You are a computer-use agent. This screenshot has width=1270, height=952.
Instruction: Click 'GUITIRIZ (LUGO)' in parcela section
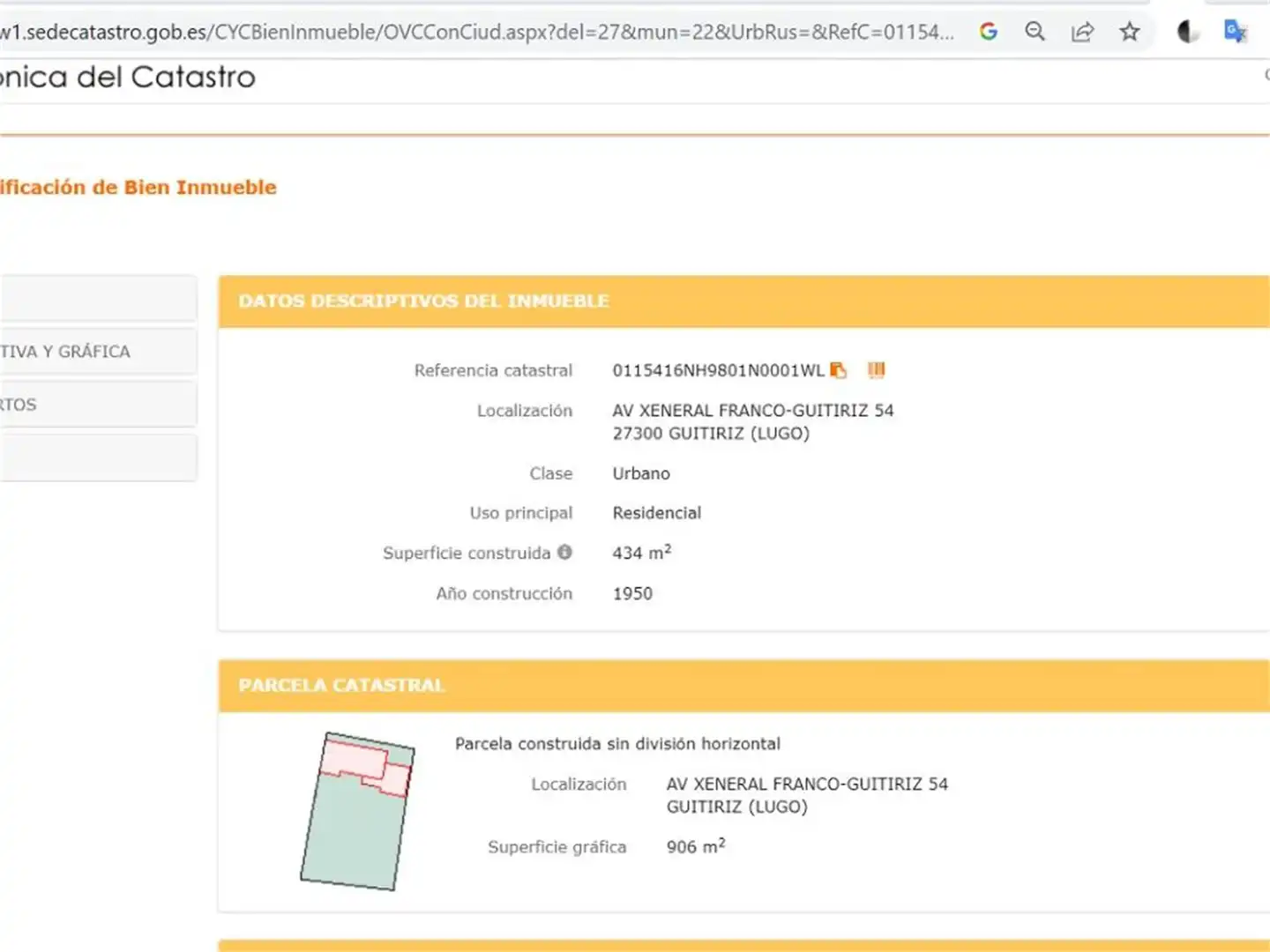[736, 807]
